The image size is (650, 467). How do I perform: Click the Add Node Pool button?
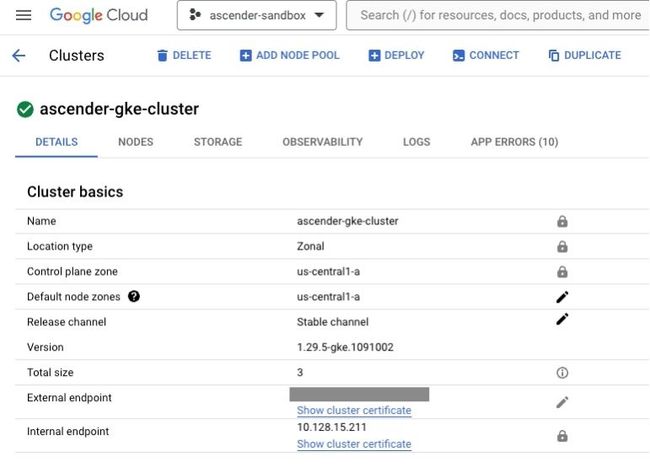290,55
